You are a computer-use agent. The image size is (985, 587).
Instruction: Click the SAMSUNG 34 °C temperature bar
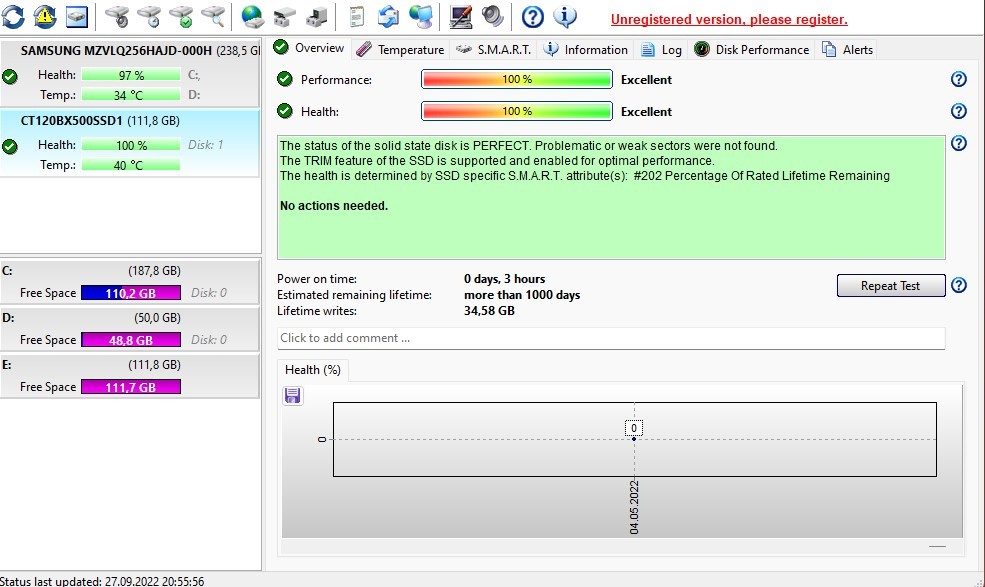[131, 95]
